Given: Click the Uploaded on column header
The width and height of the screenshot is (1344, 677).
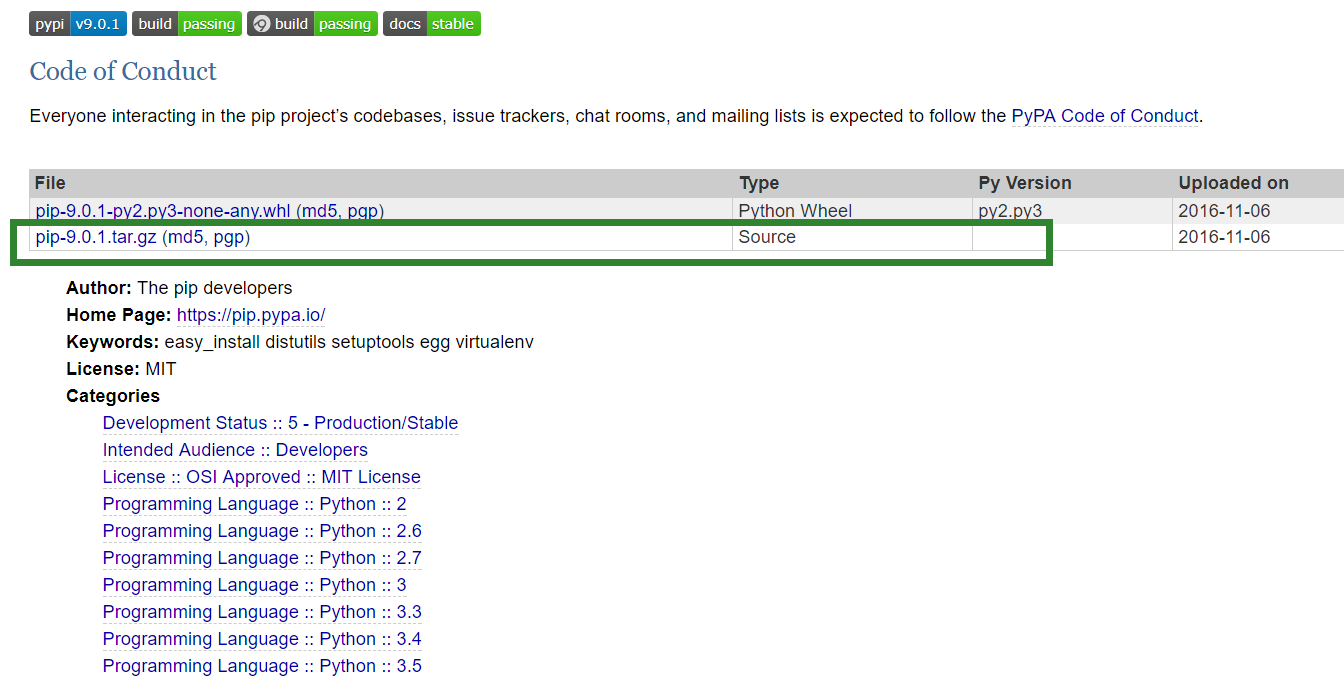Looking at the screenshot, I should (x=1233, y=183).
